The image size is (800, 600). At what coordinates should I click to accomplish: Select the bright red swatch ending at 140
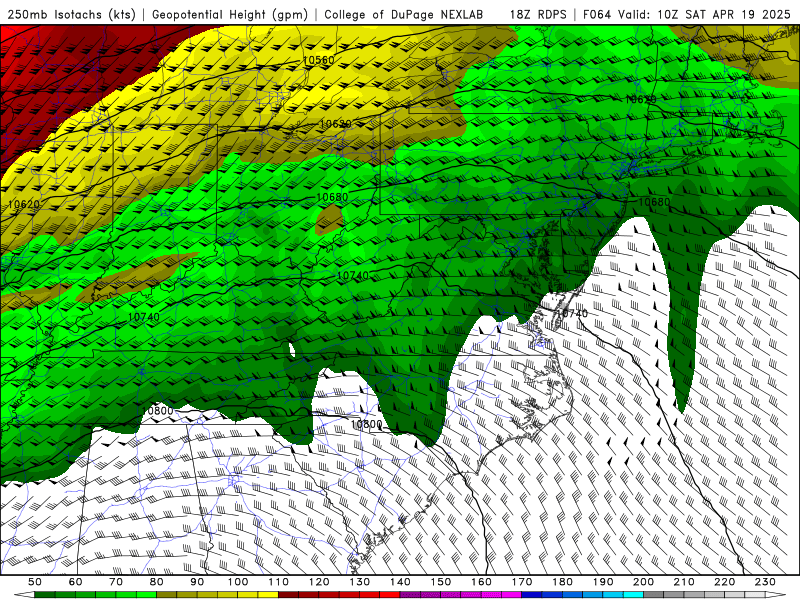pyautogui.click(x=390, y=595)
